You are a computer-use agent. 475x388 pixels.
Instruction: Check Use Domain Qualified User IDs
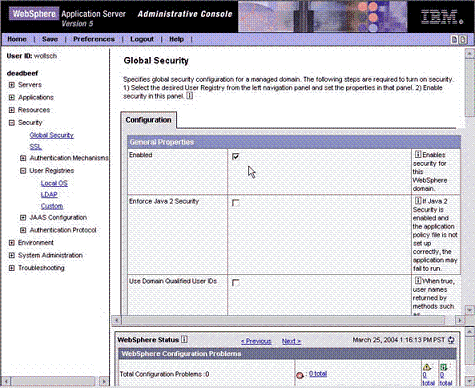click(235, 283)
